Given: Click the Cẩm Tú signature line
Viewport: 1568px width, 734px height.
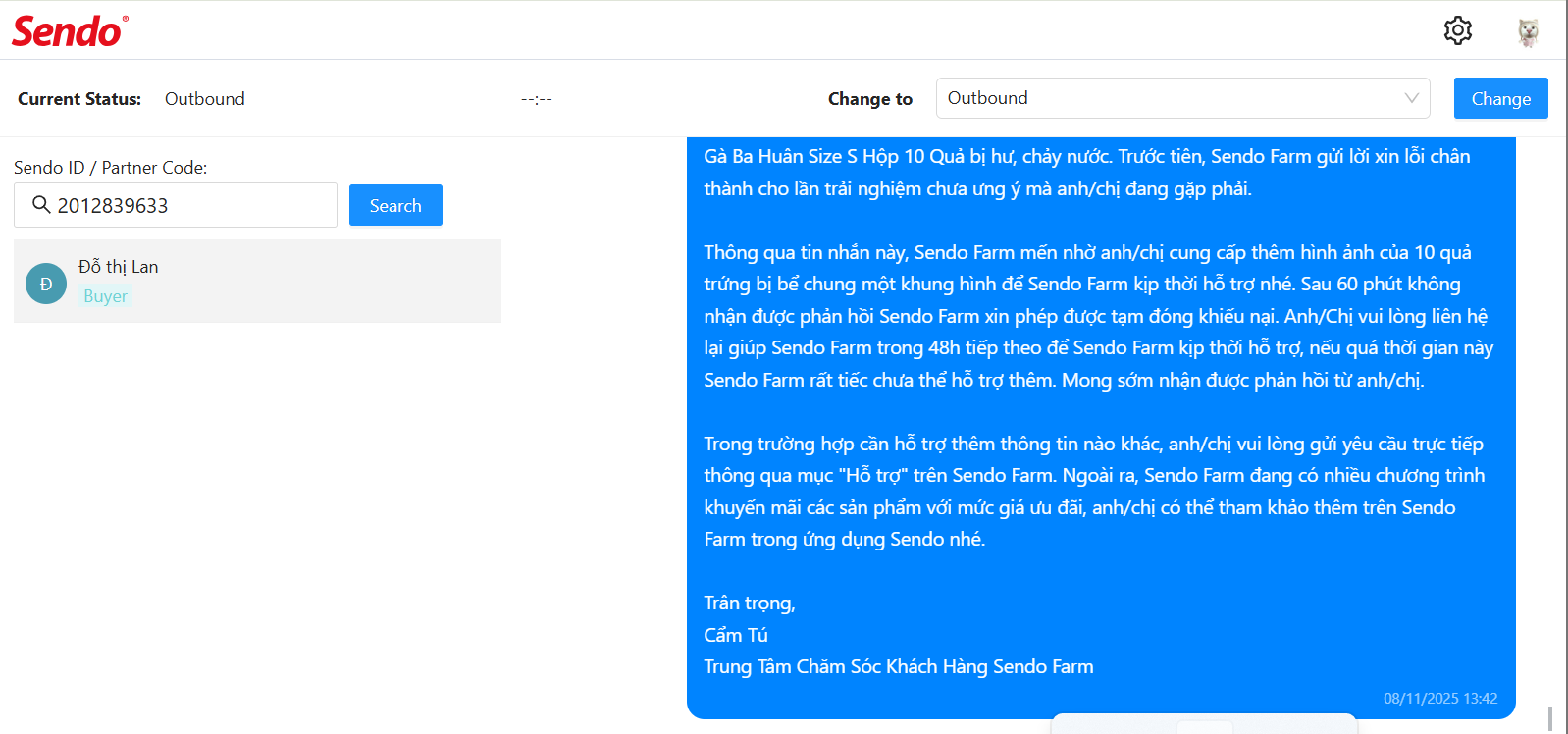Looking at the screenshot, I should [736, 635].
